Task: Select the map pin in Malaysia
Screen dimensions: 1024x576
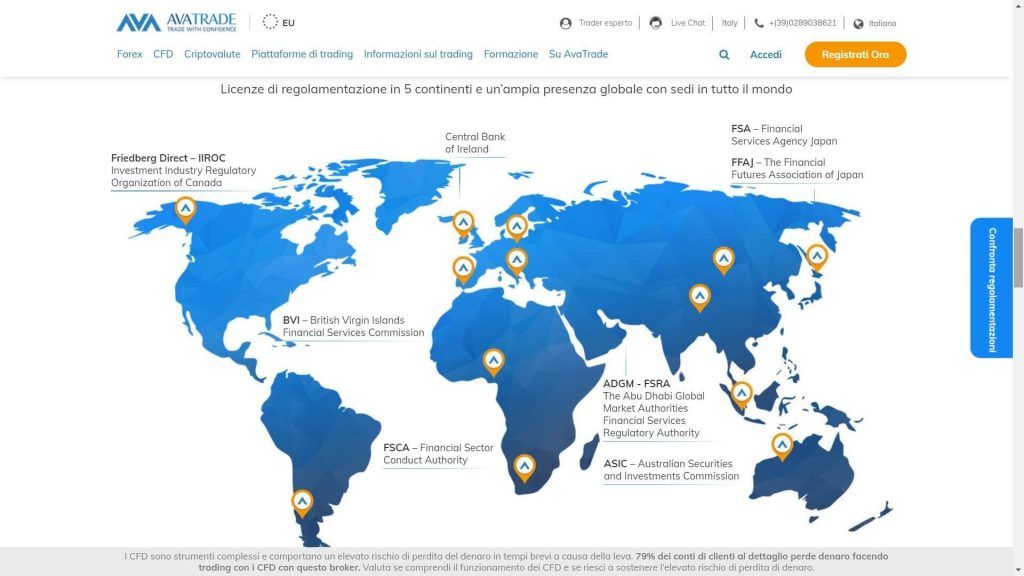Action: 741,395
